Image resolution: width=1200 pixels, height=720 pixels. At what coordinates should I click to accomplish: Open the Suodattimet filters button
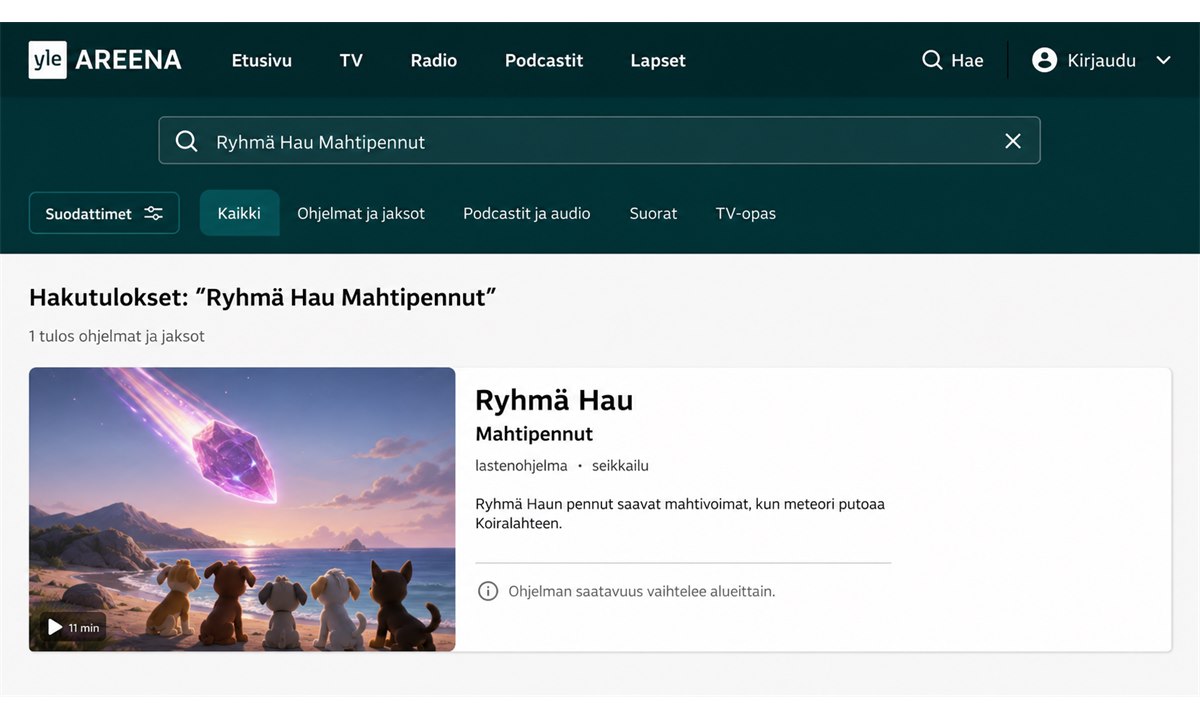click(104, 213)
